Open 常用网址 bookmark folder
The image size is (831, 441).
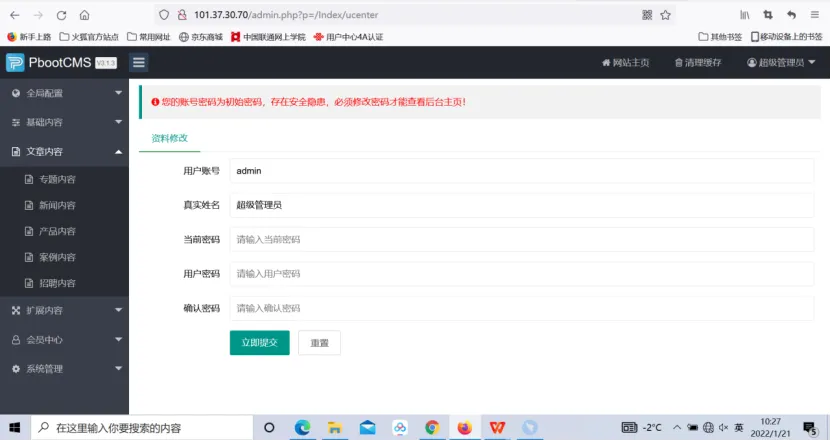149,37
